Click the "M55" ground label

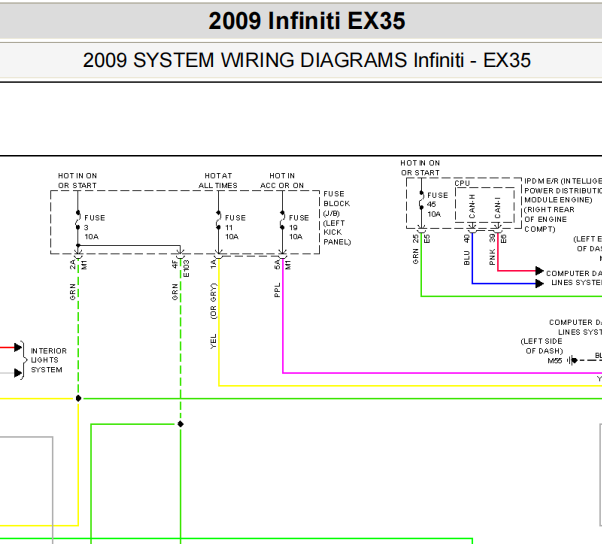554,360
